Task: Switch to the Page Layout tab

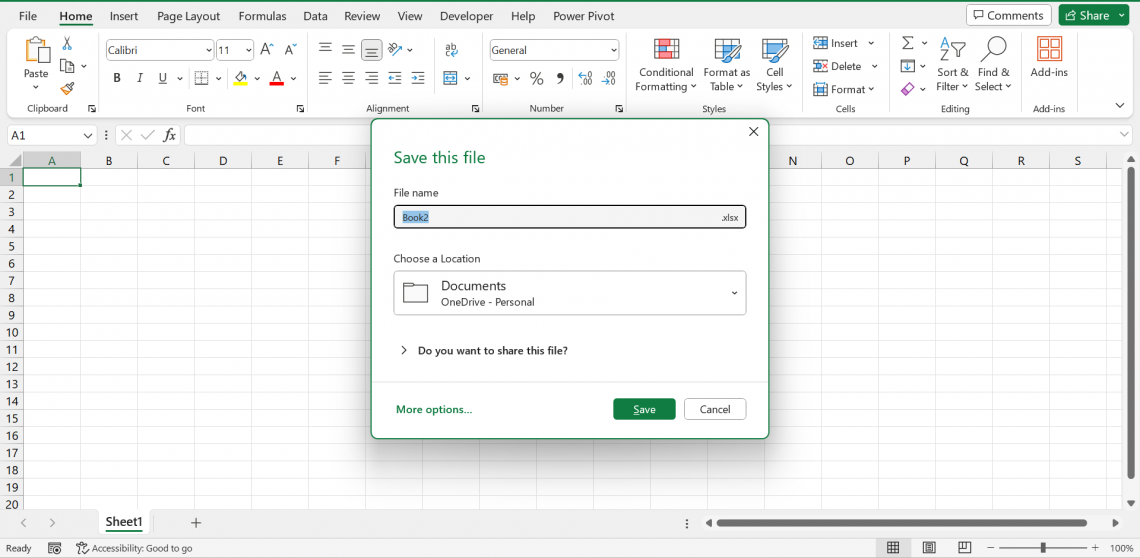Action: (x=188, y=16)
